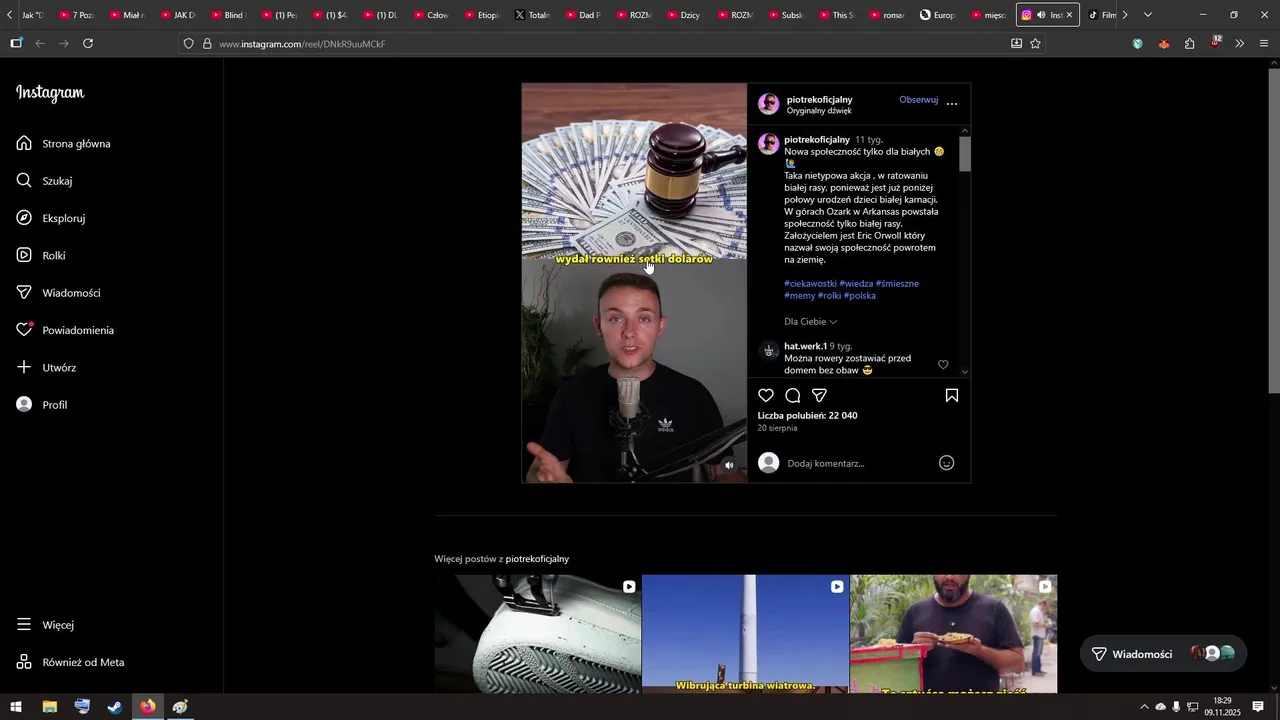Bookmark this page with the star icon
The height and width of the screenshot is (720, 1280).
tap(1035, 44)
